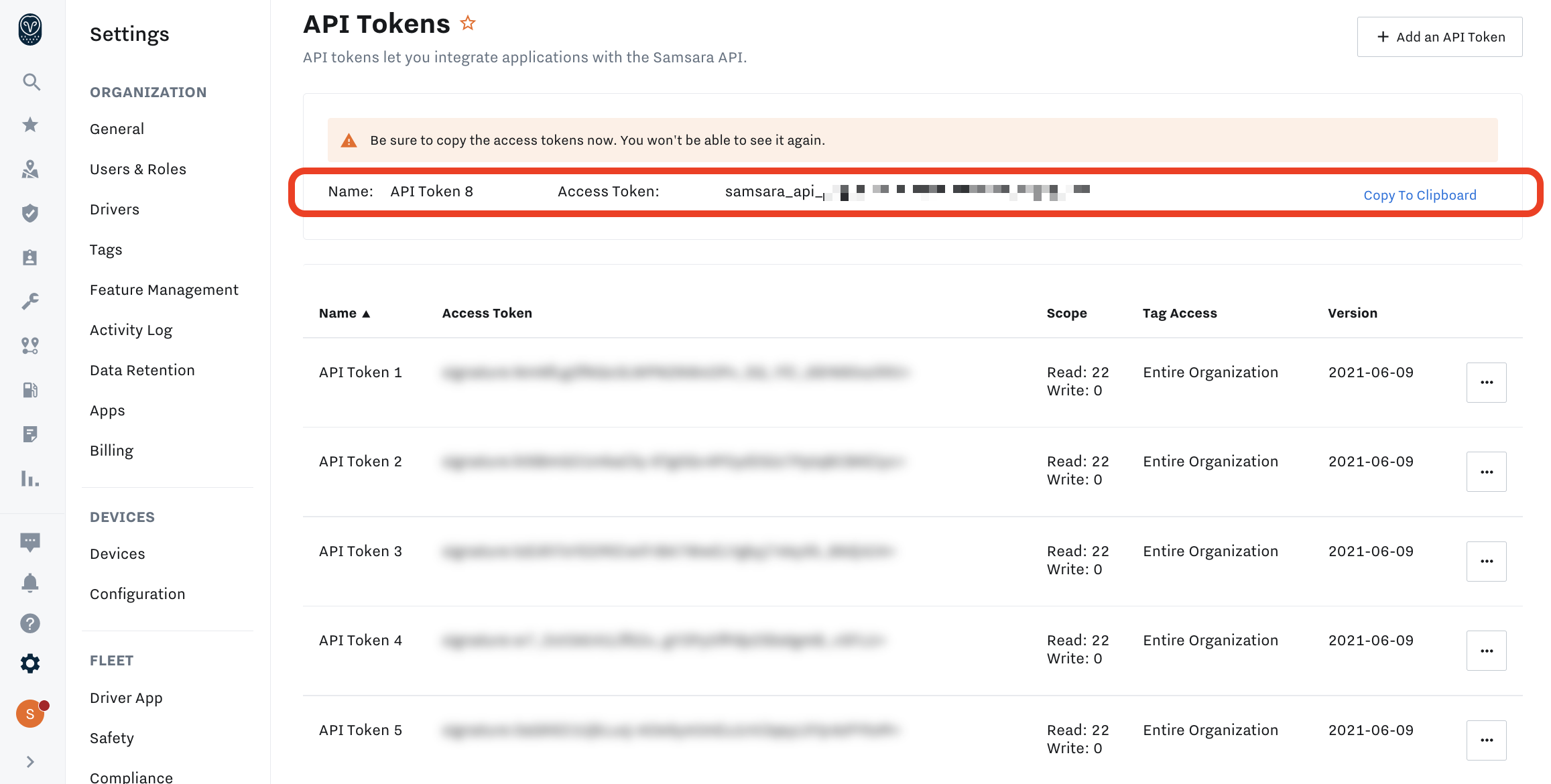The image size is (1551, 784).
Task: Open the actions menu for API Token 3
Action: 1487,561
